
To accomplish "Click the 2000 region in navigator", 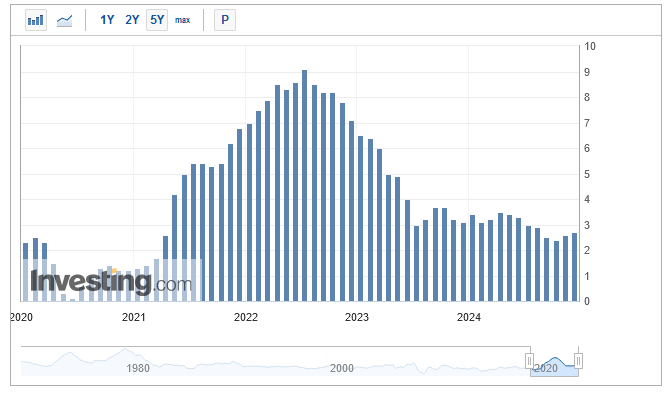I will tap(342, 368).
